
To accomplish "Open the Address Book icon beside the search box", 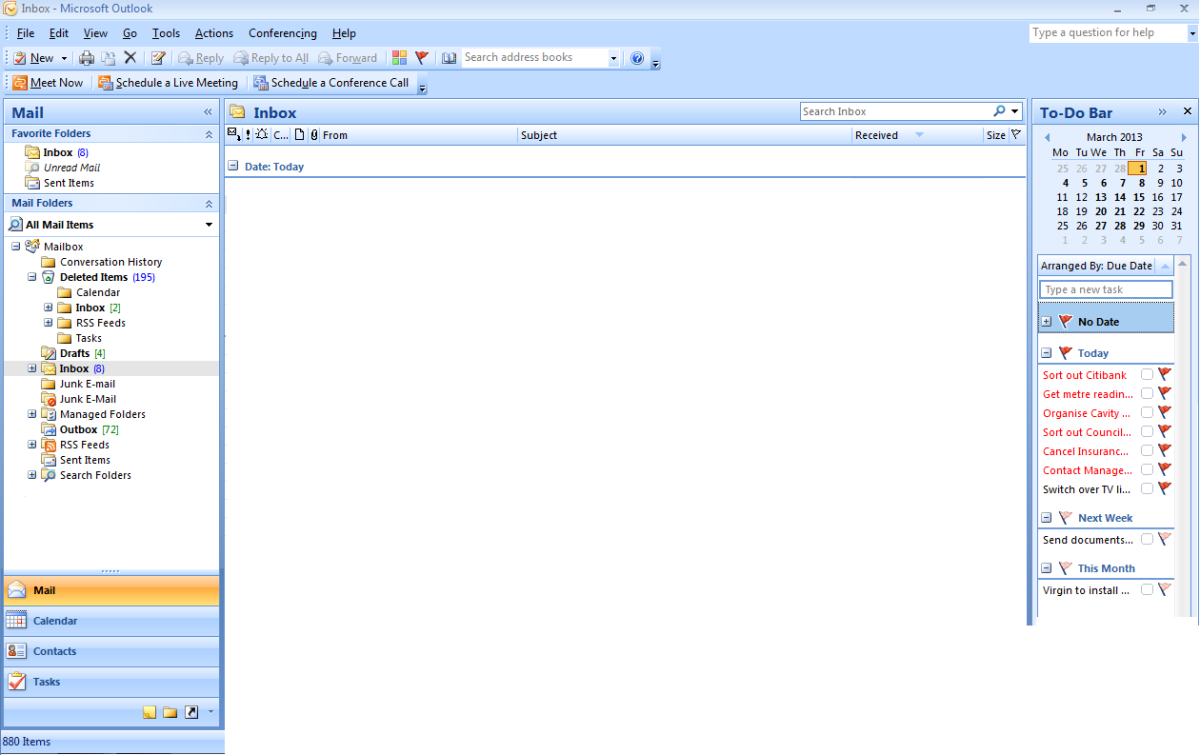I will tap(448, 57).
